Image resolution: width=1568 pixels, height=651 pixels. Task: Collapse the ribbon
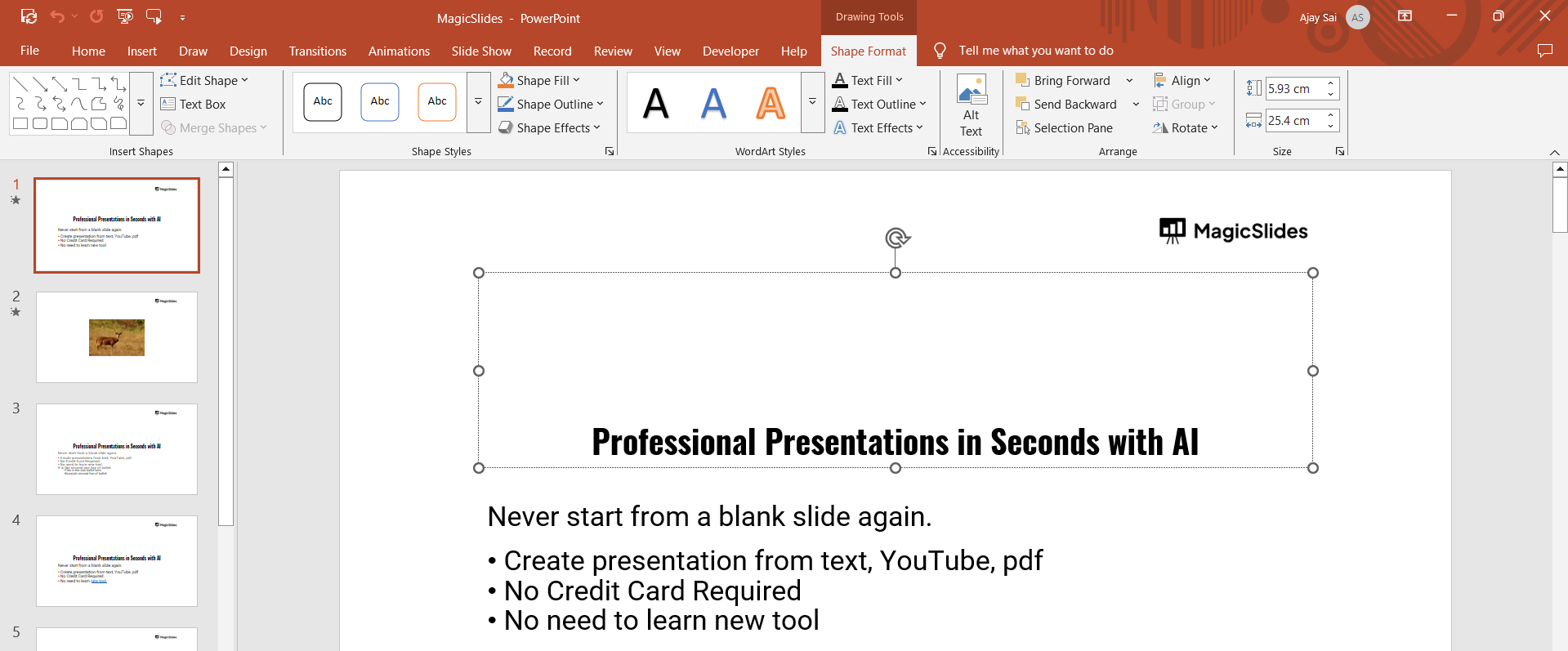(x=1554, y=152)
